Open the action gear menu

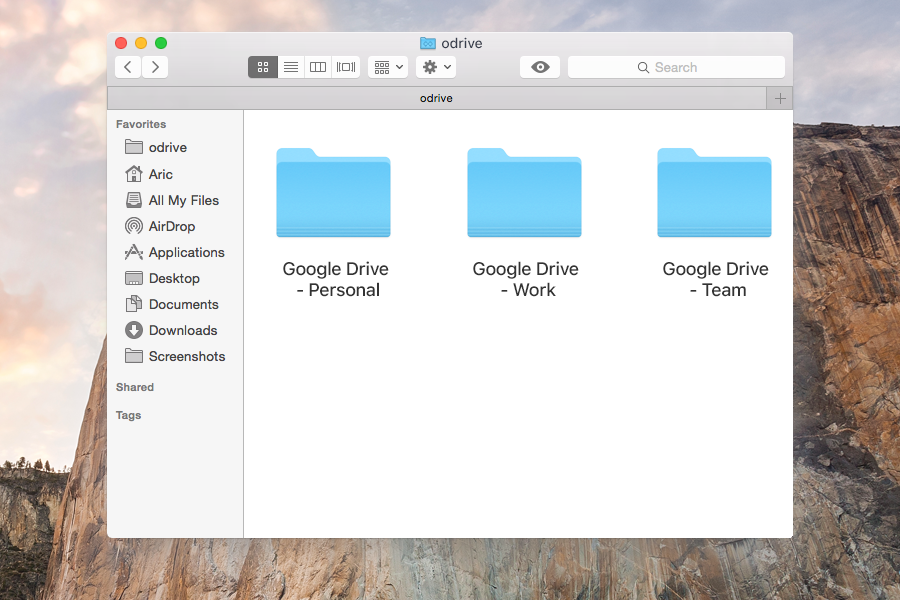434,66
